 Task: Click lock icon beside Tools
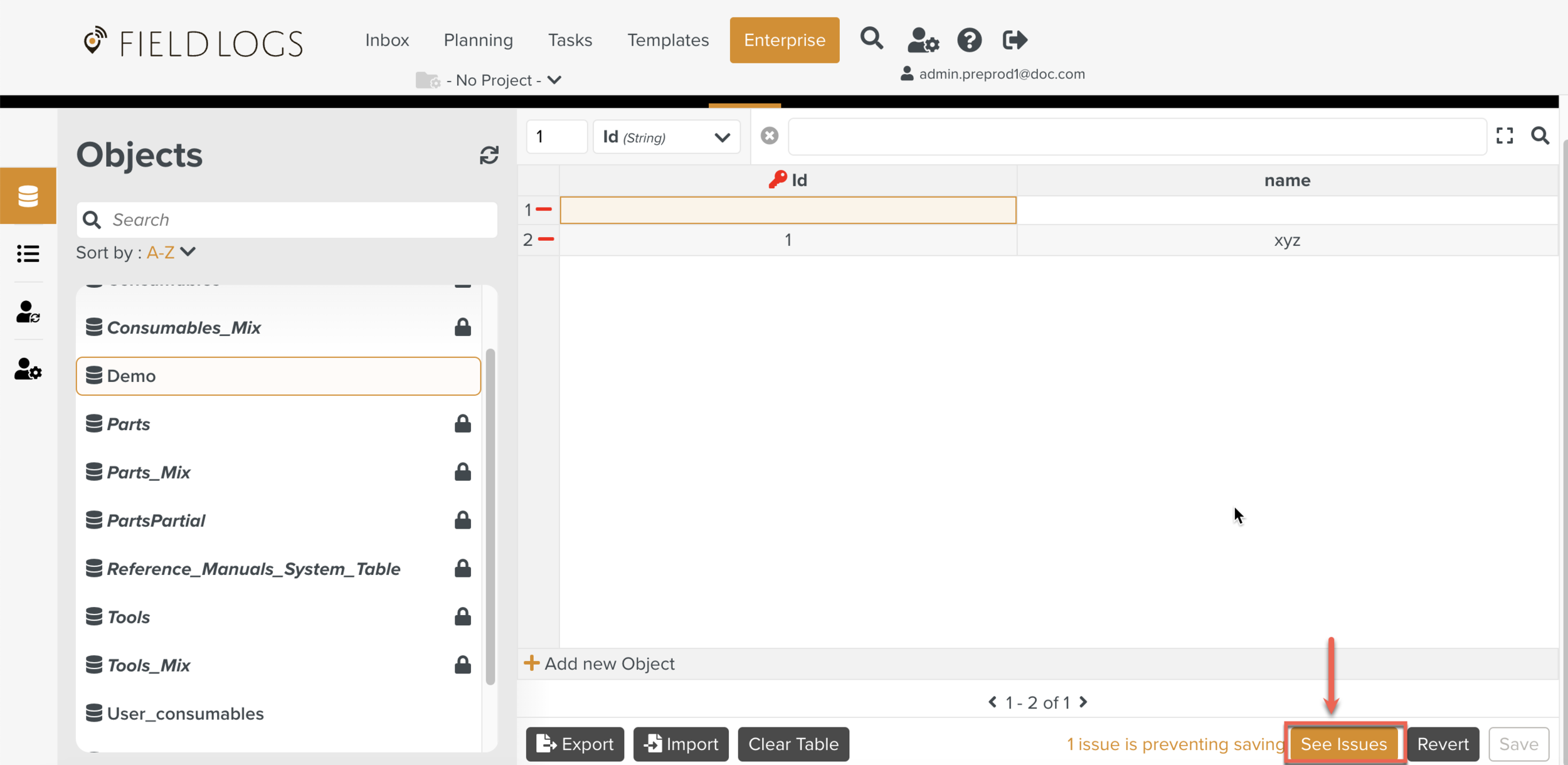tap(462, 617)
